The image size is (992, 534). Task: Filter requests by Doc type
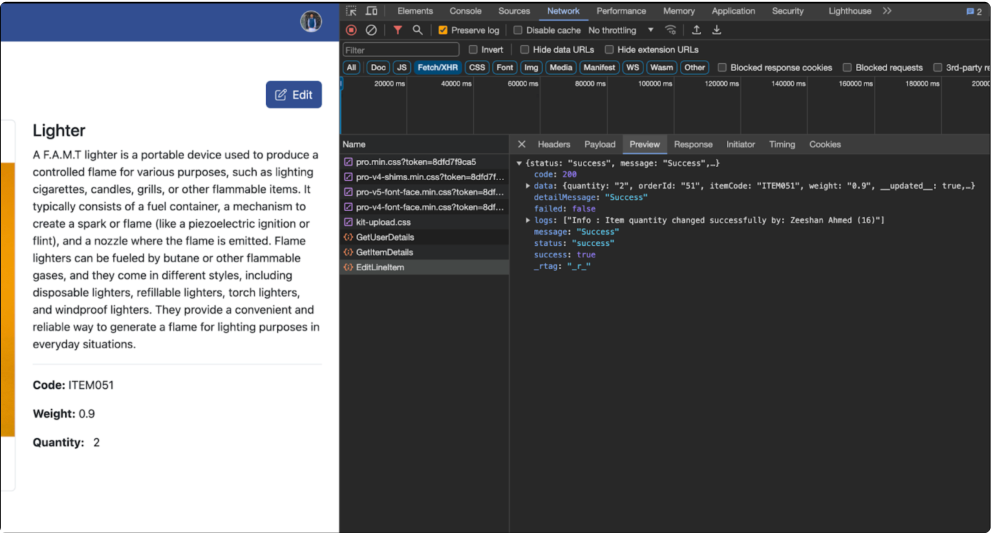(x=378, y=68)
